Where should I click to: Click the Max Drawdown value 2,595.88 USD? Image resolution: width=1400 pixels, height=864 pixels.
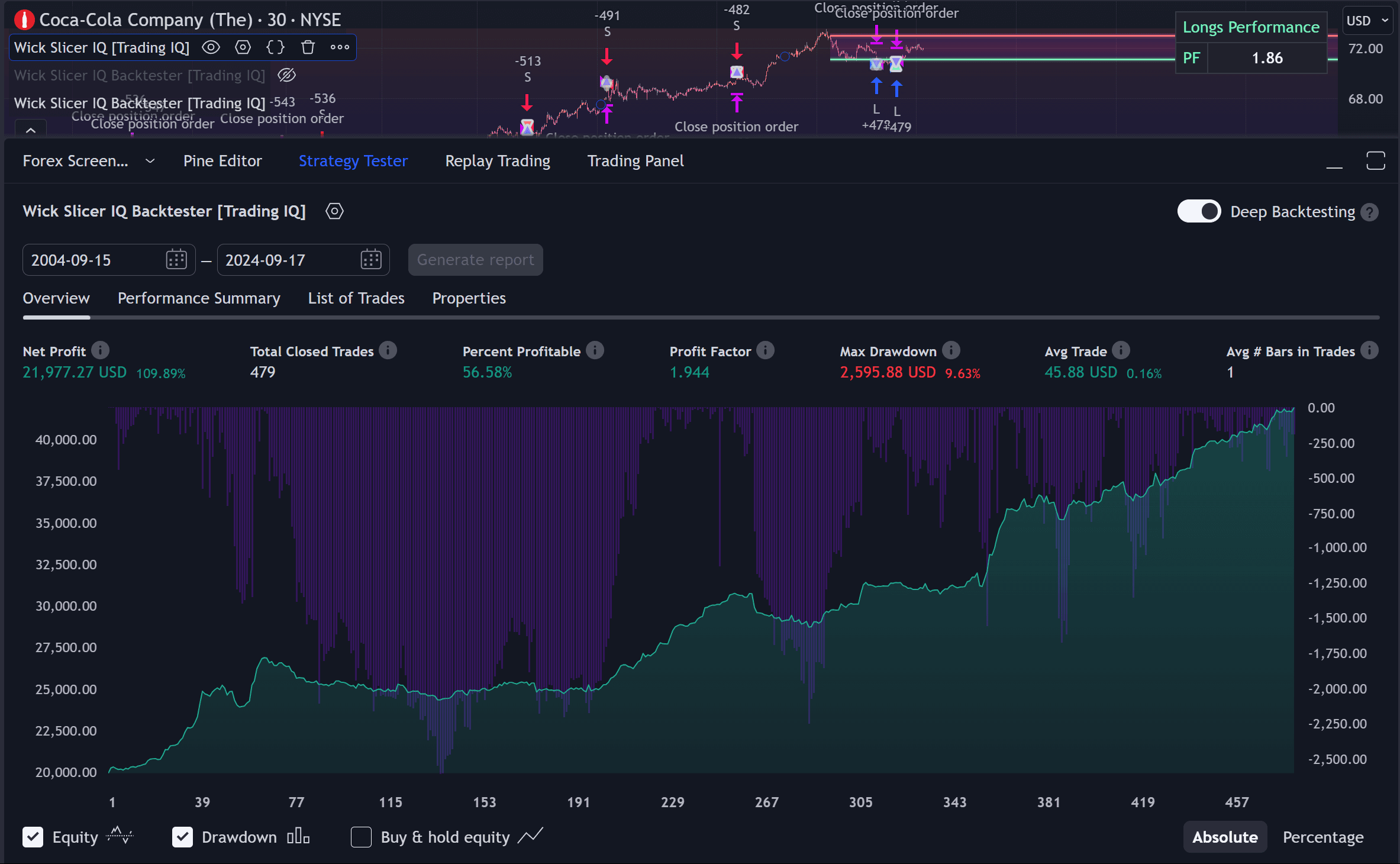point(888,372)
